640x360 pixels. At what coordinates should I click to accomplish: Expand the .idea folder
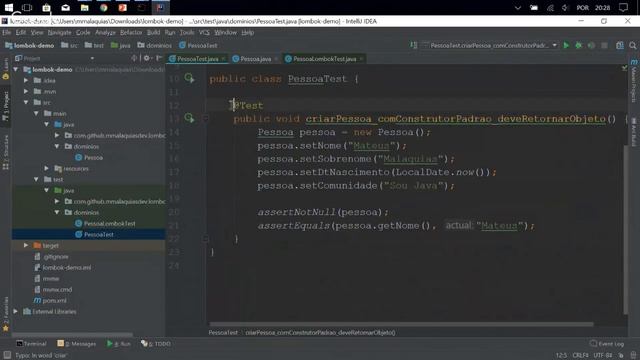tap(26, 80)
